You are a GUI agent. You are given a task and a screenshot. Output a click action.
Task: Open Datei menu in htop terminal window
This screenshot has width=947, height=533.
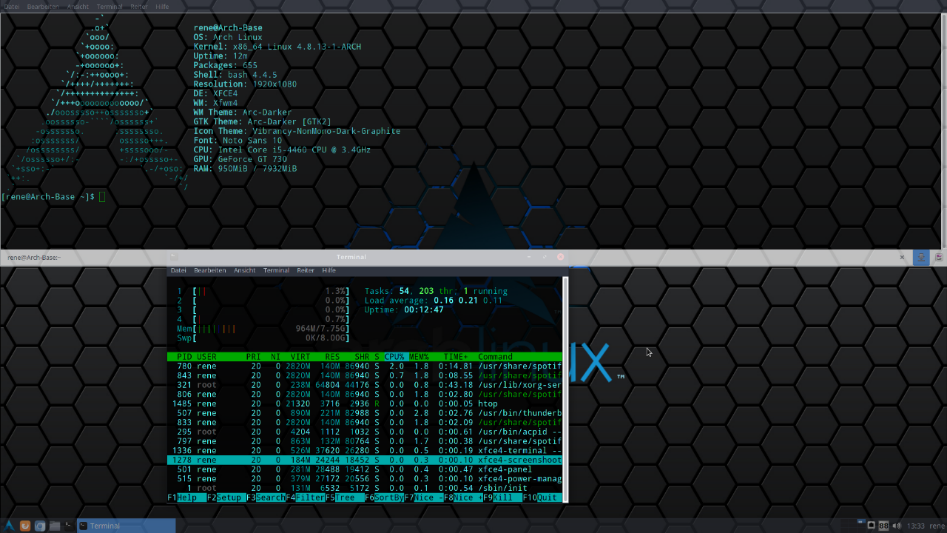point(178,270)
